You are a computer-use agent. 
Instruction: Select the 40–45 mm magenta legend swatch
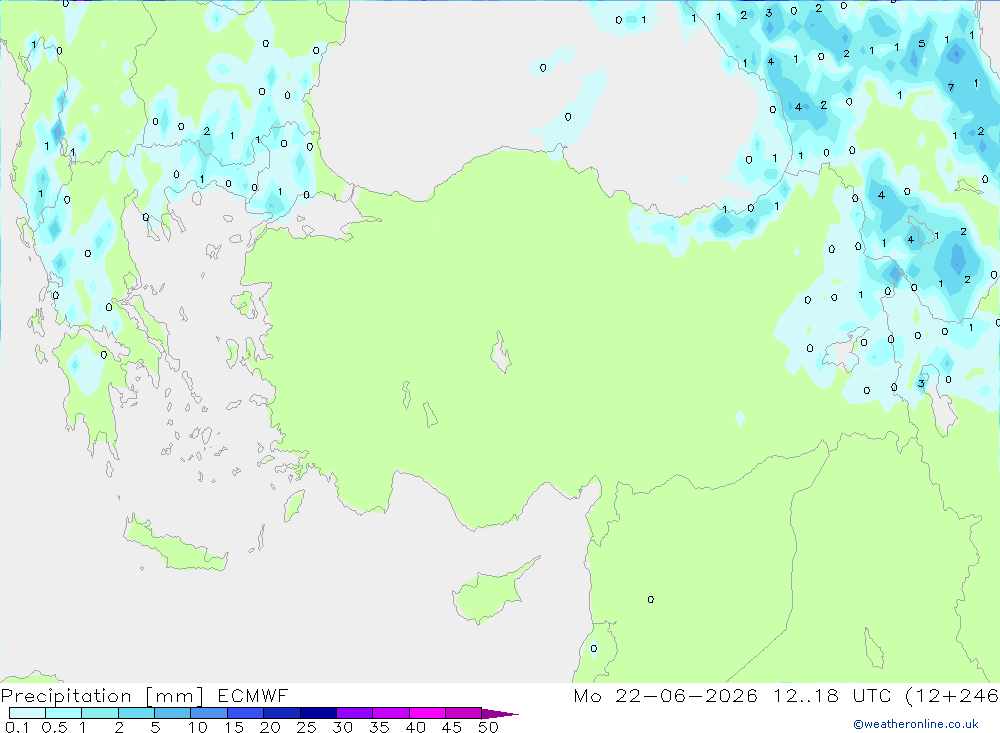tap(427, 713)
